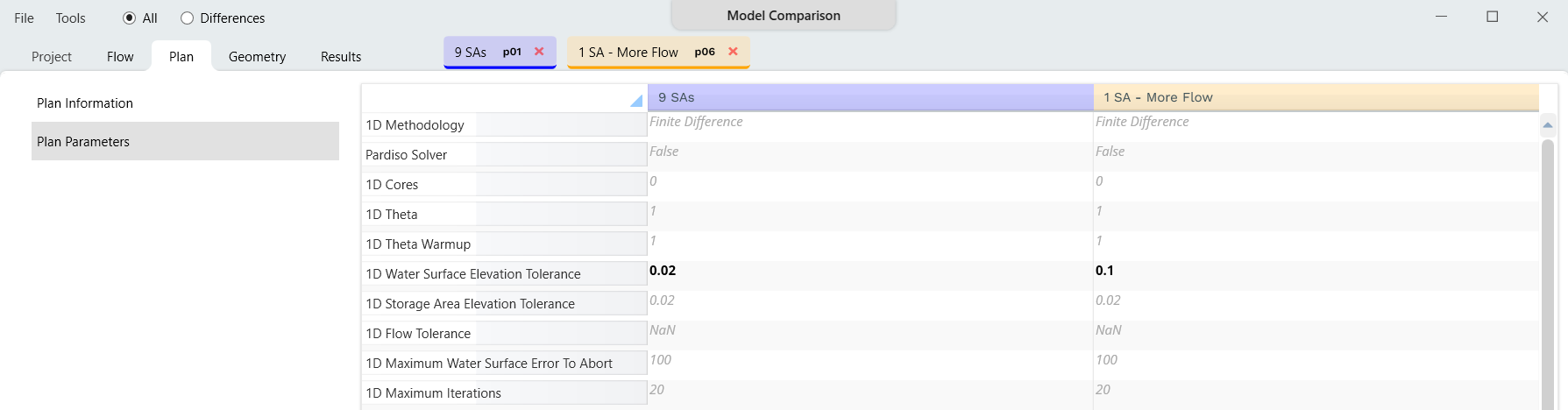Click the 1 SA - More Flow column header
This screenshot has height=410, width=1568.
click(1315, 97)
